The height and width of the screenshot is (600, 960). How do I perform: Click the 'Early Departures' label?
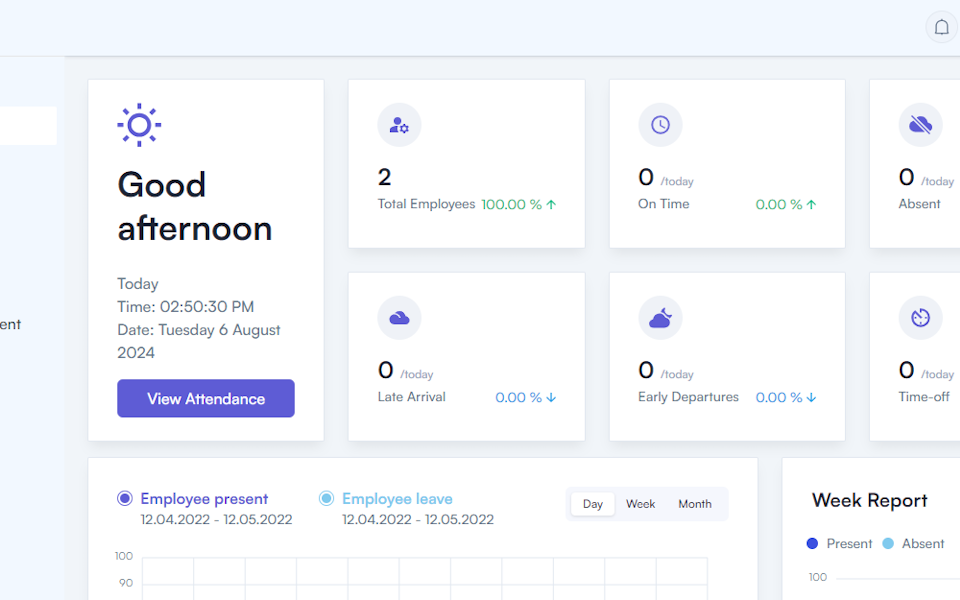(x=688, y=397)
